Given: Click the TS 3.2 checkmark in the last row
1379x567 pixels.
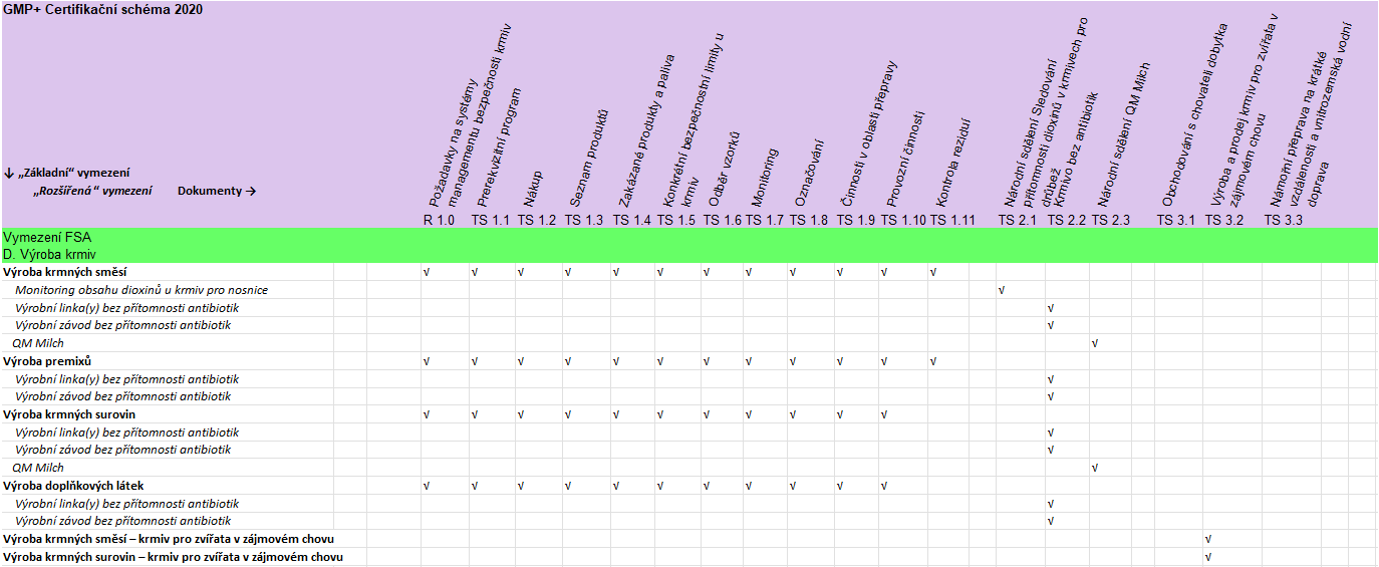Looking at the screenshot, I should point(1208,557).
